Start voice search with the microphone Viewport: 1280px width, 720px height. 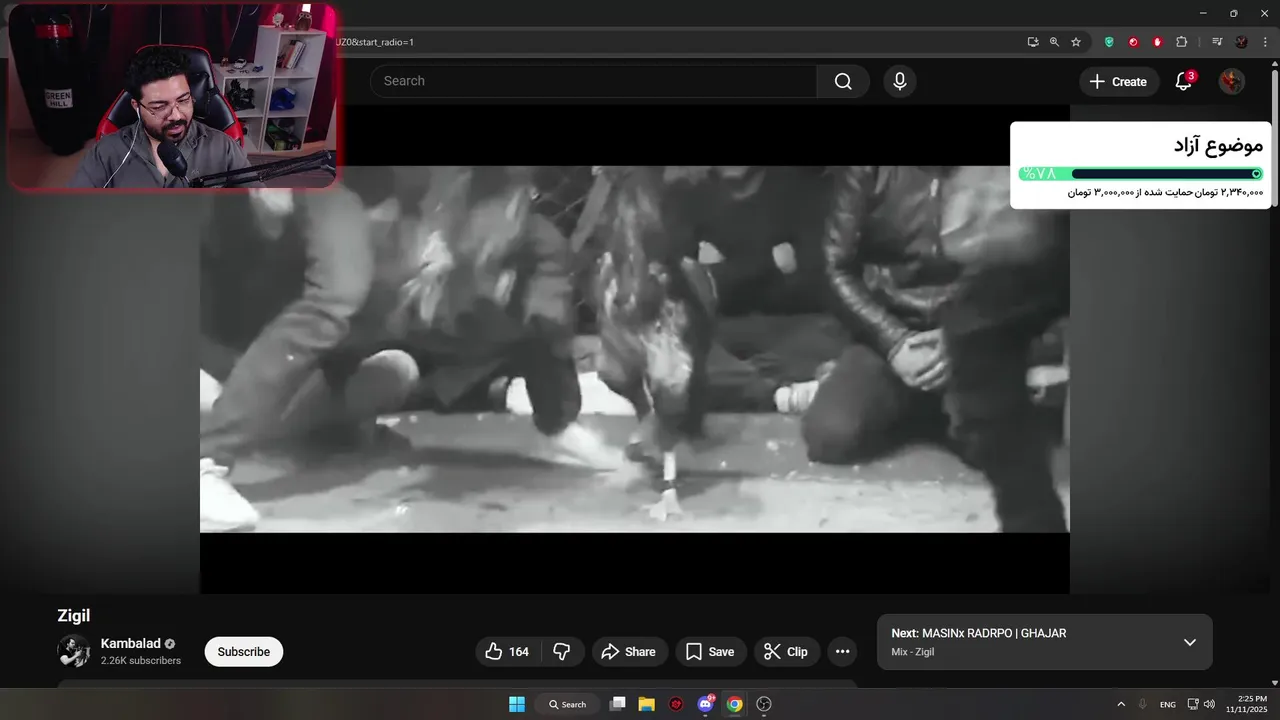(900, 81)
